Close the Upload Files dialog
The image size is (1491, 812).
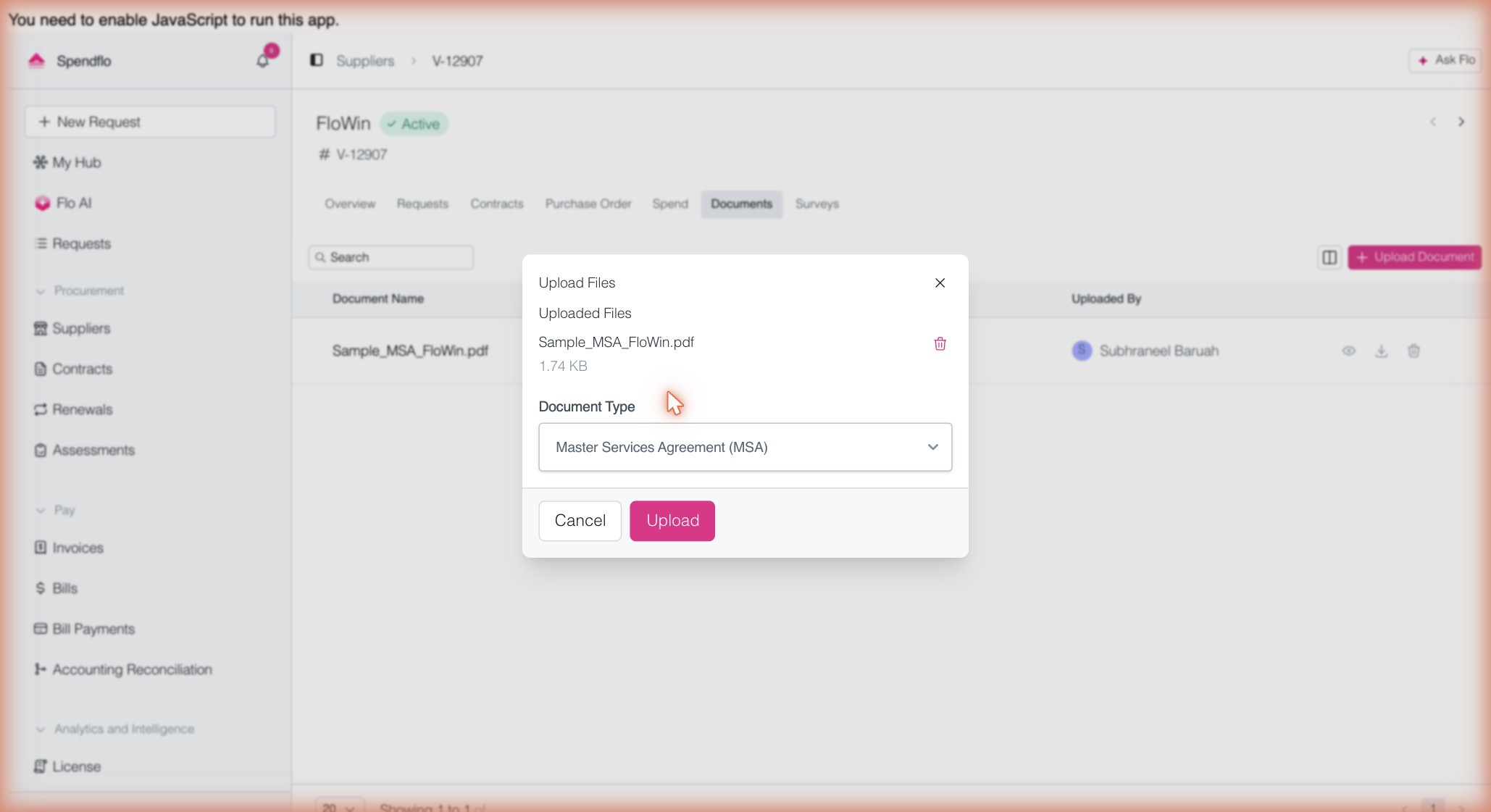[940, 282]
